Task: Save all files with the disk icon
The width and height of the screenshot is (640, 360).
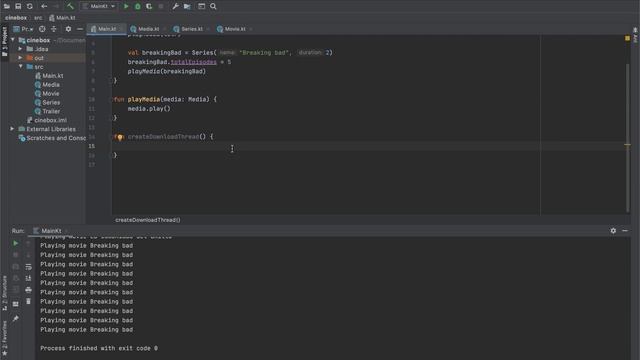Action: (18, 6)
